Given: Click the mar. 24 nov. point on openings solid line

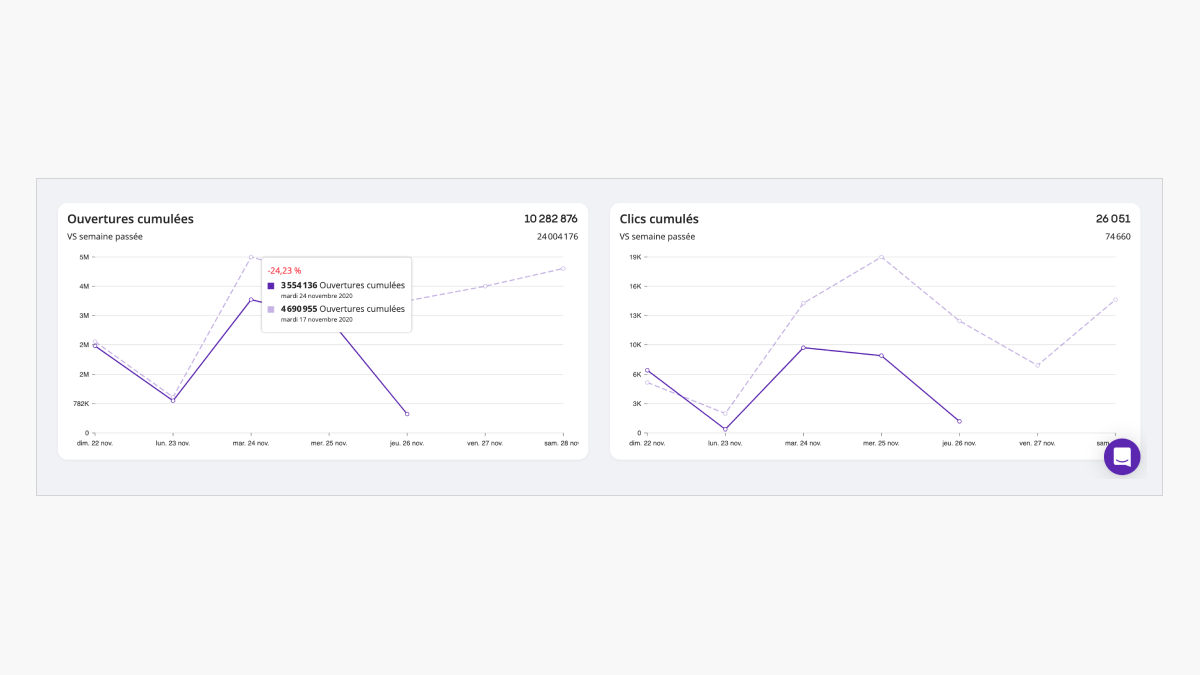Looking at the screenshot, I should pyautogui.click(x=251, y=299).
